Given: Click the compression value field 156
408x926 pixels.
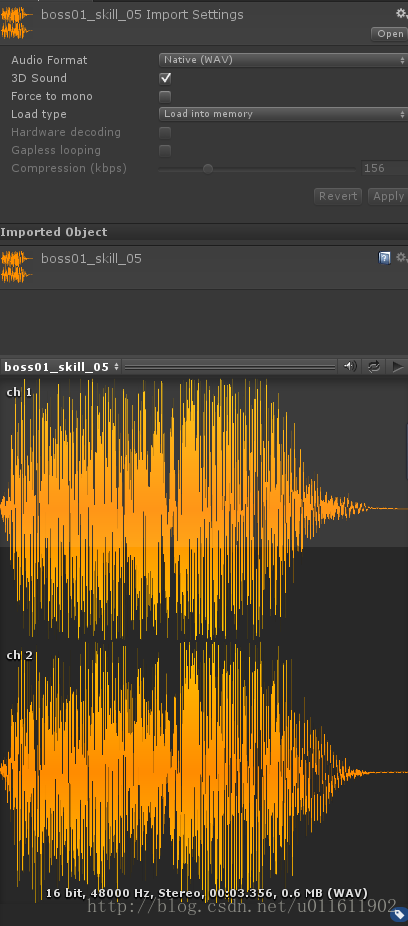Looking at the screenshot, I should tap(384, 168).
